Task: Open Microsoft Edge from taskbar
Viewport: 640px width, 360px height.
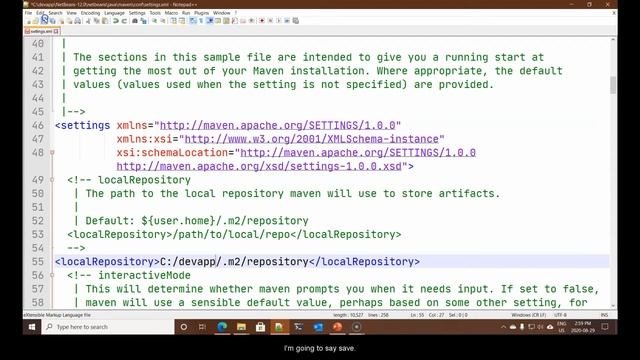Action: pos(222,327)
